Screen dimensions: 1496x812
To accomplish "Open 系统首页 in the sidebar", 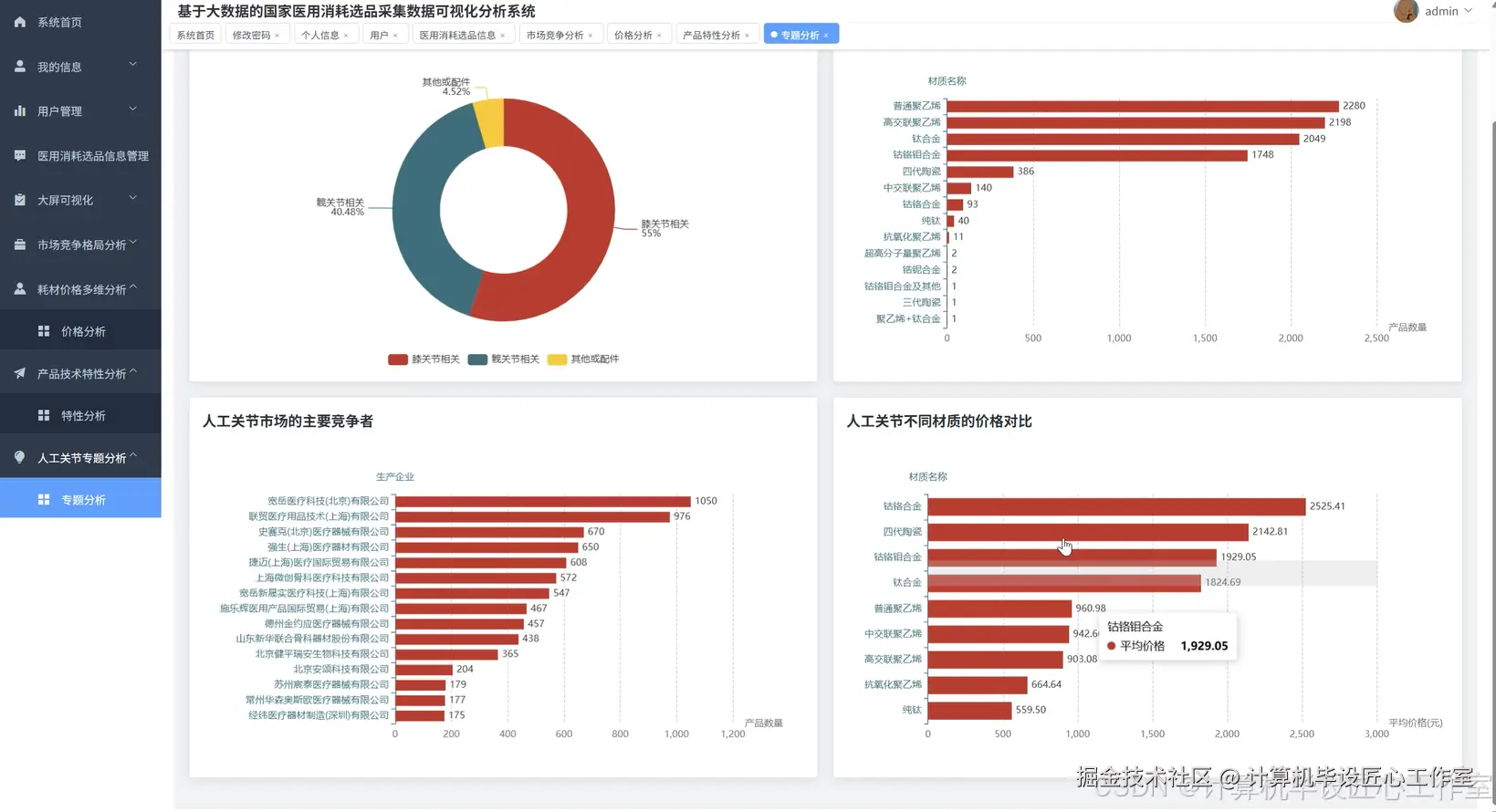I will (x=80, y=22).
